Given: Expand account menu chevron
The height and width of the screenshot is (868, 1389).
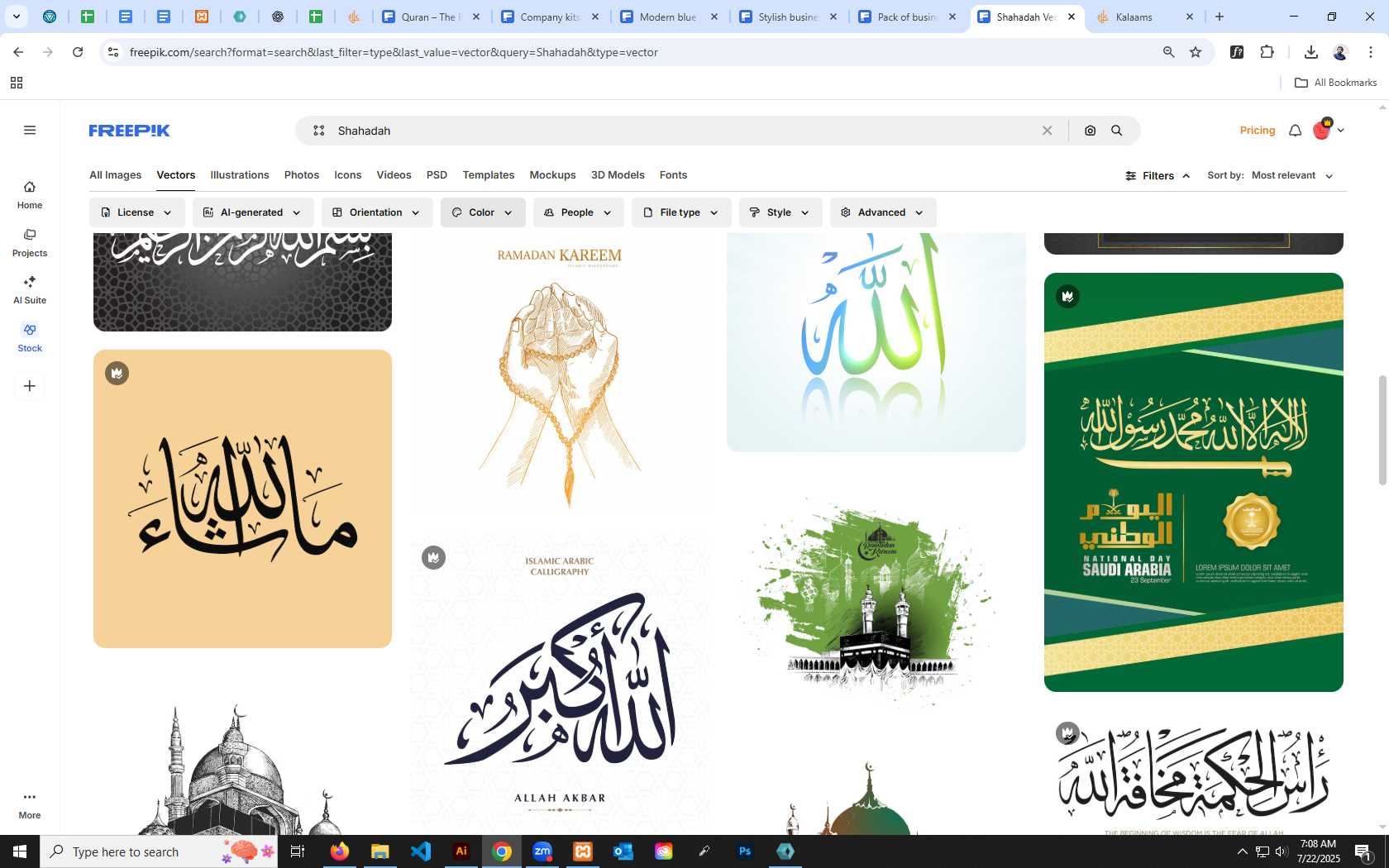Looking at the screenshot, I should 1340,131.
